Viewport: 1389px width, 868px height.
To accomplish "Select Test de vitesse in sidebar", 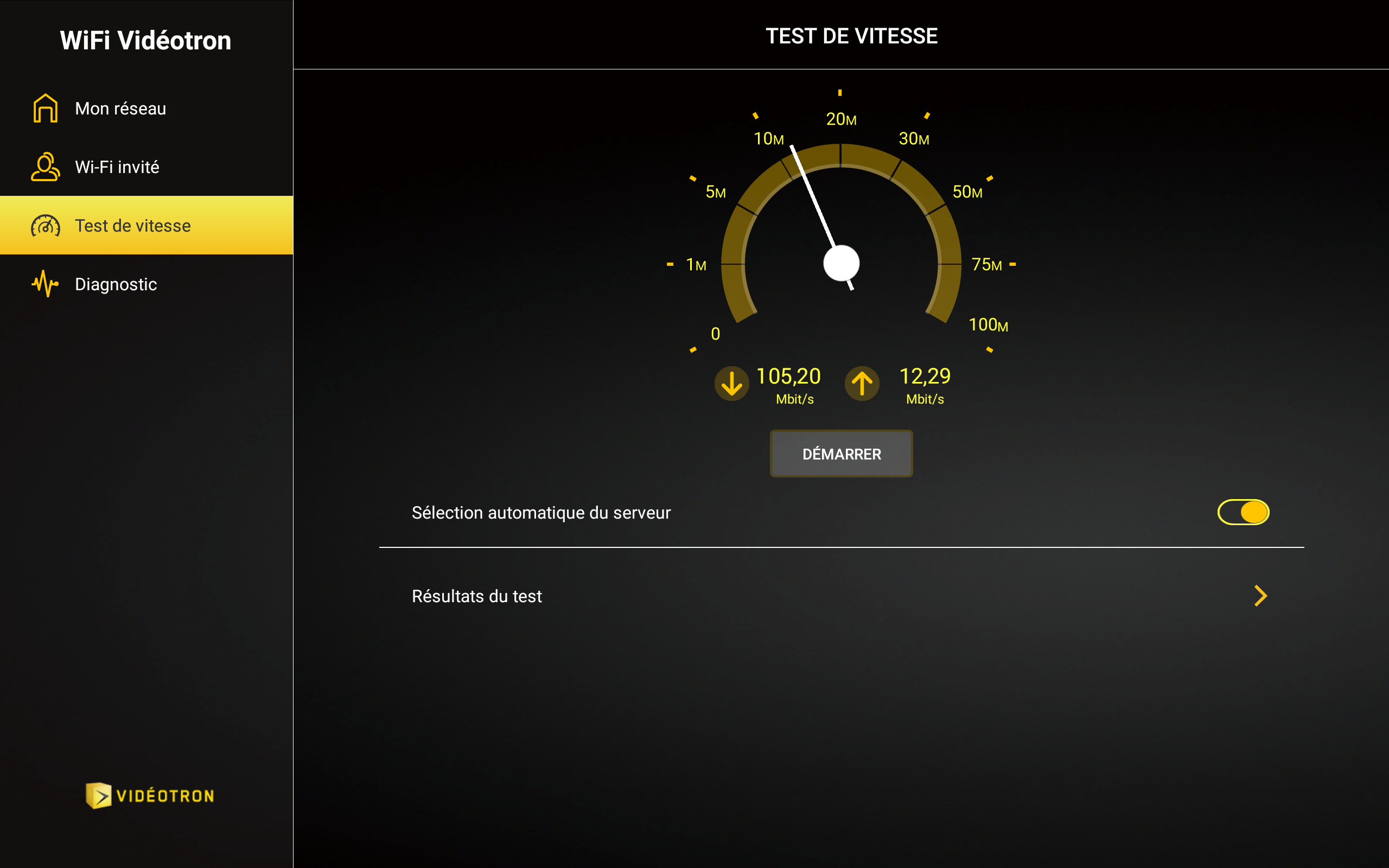I will point(146,225).
